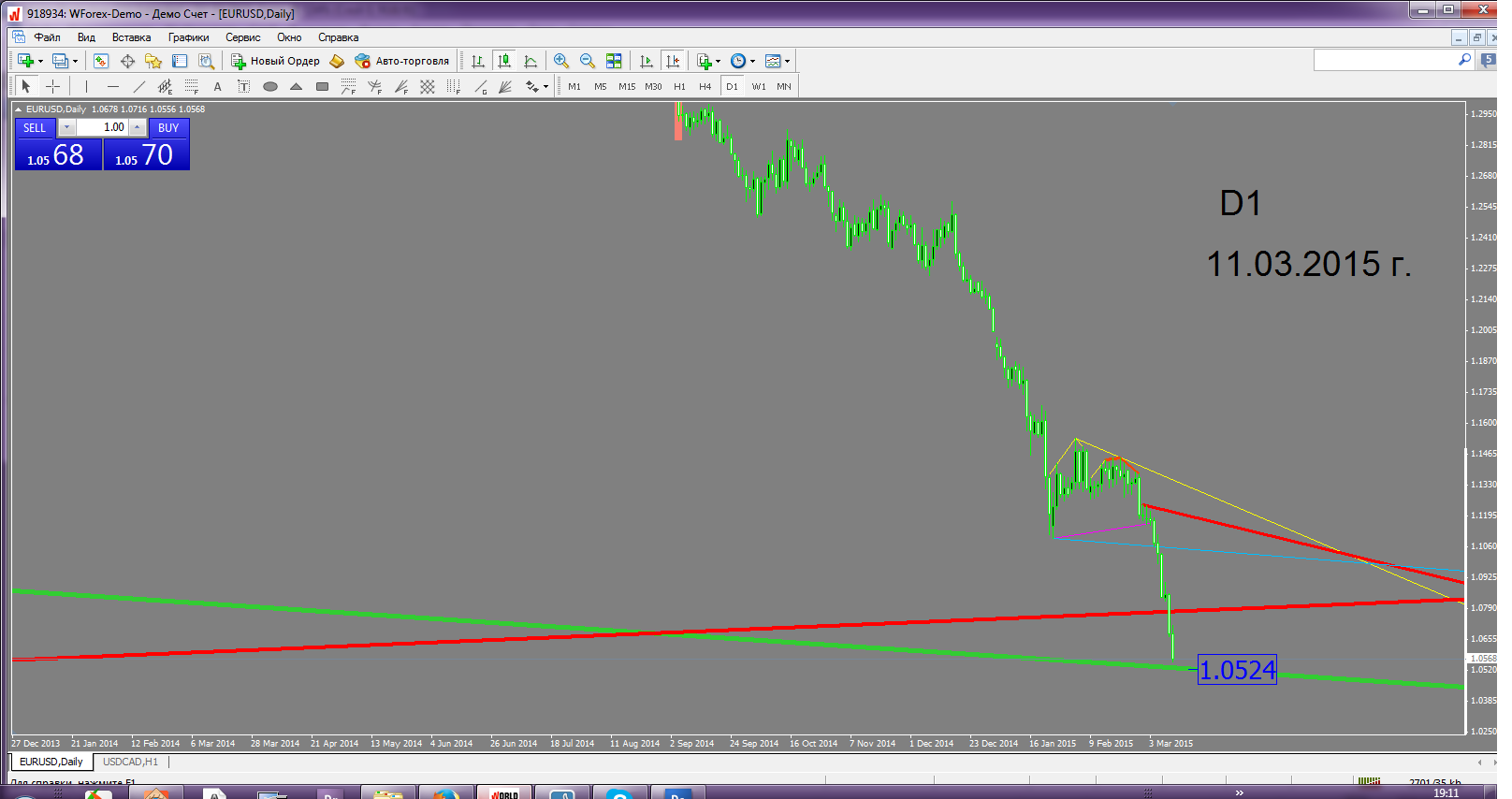1512x799 pixels.
Task: Open the Графики menu
Action: click(x=189, y=37)
